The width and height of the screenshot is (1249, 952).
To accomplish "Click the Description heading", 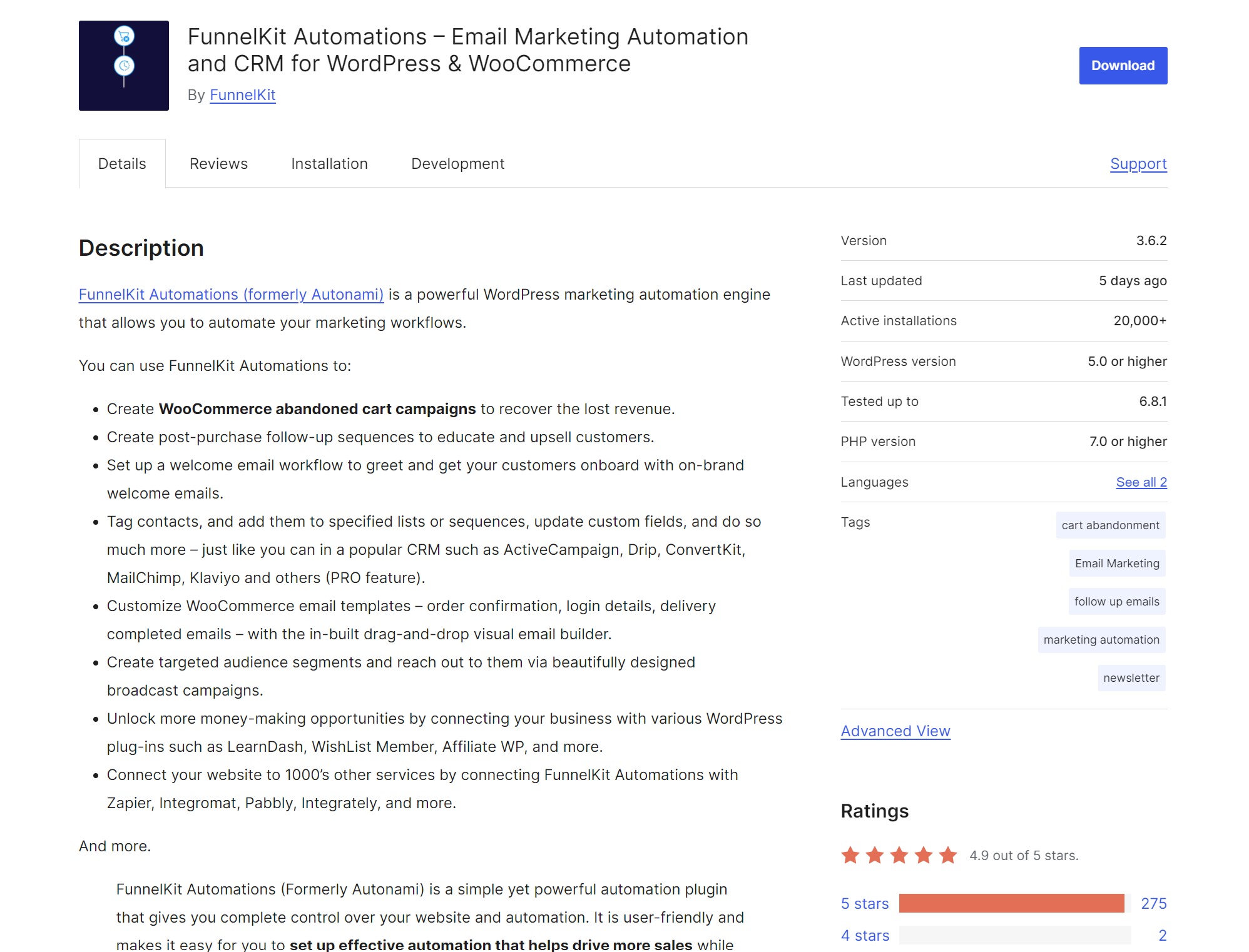I will pos(141,248).
